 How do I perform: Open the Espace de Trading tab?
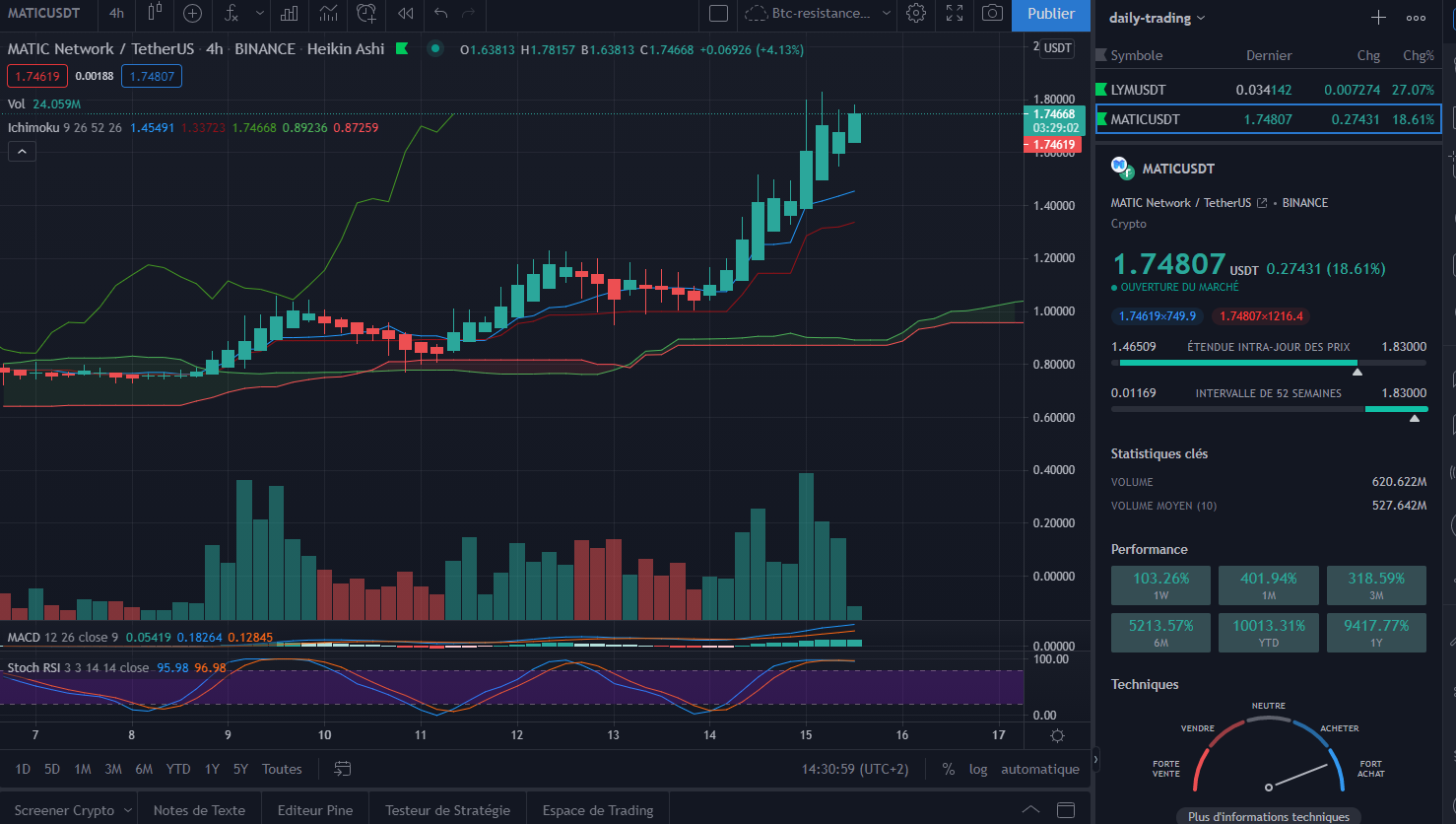[598, 810]
